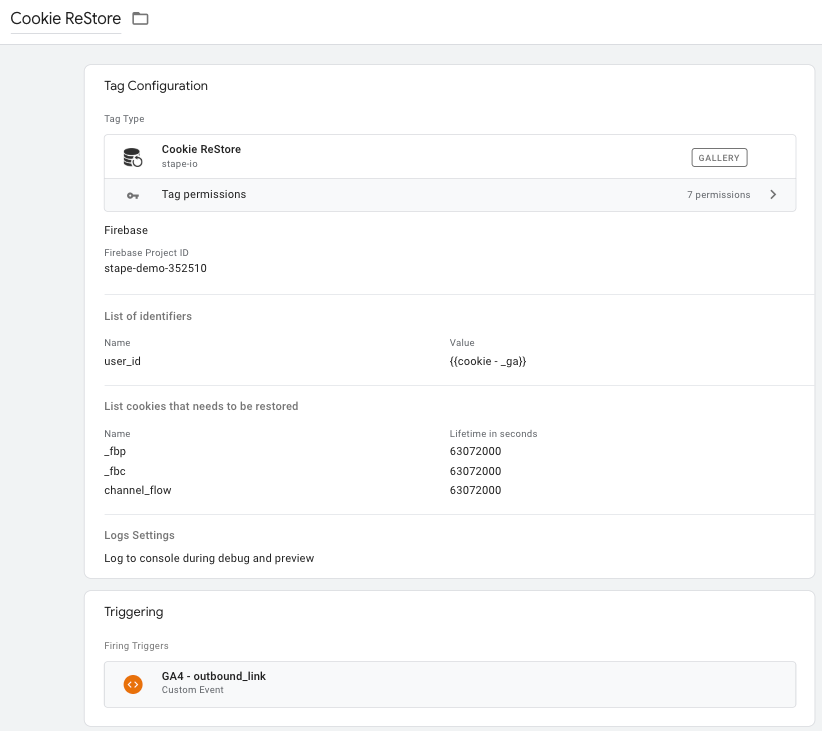Click the Cookie ReStore database icon
The height and width of the screenshot is (731, 822).
click(133, 157)
